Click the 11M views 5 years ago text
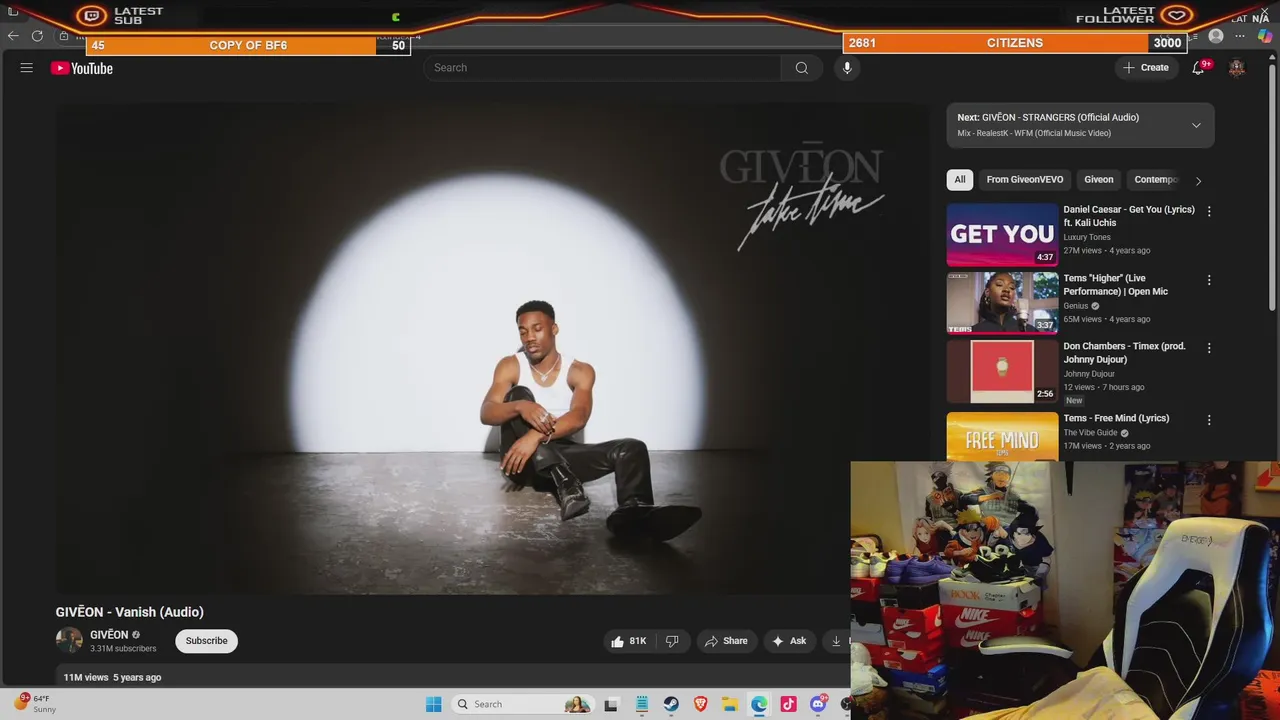 point(112,677)
